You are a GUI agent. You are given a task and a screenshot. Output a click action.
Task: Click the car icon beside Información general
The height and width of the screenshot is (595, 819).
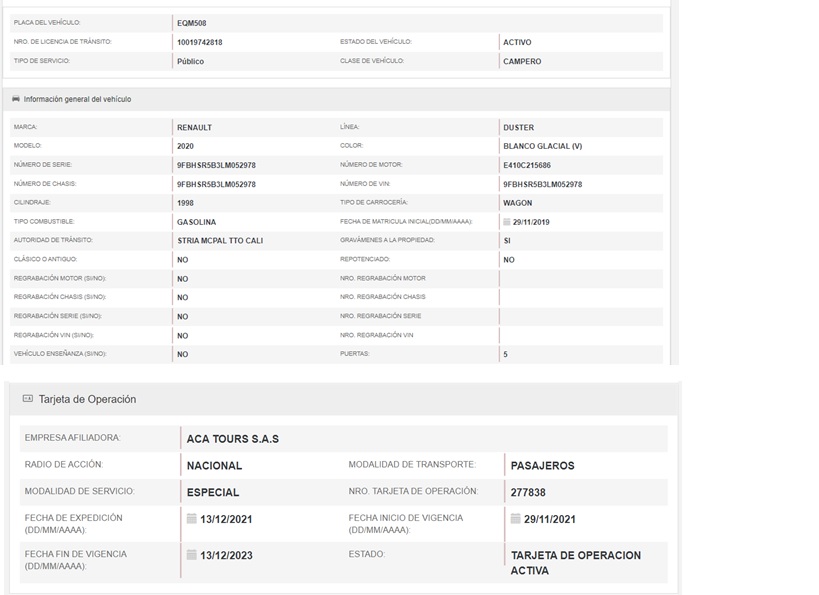[x=16, y=99]
